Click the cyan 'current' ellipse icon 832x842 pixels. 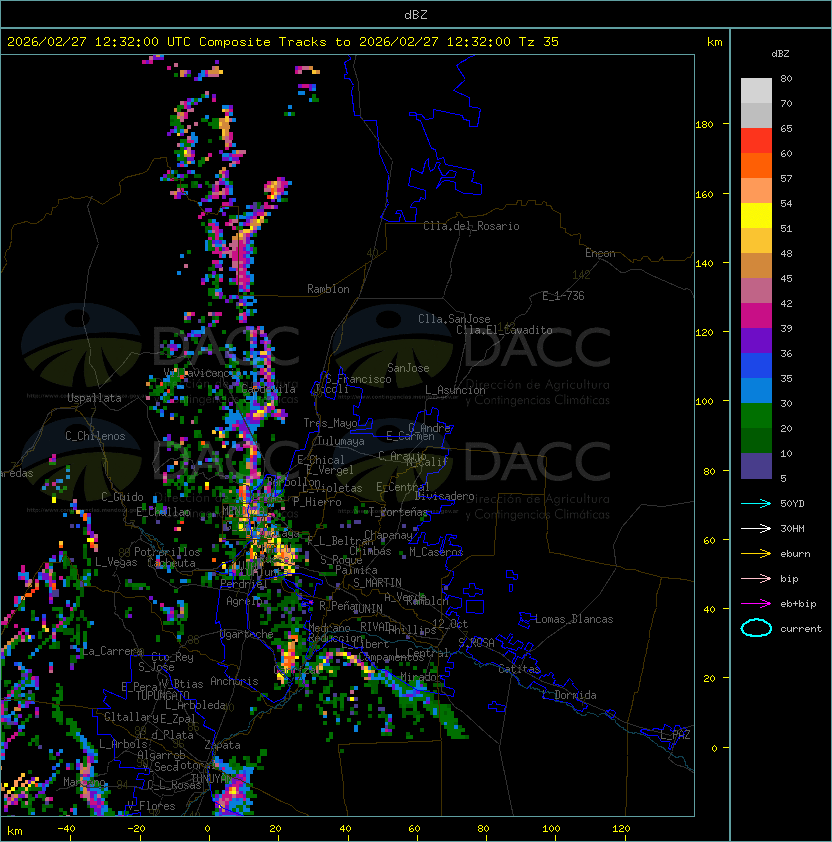tap(756, 628)
